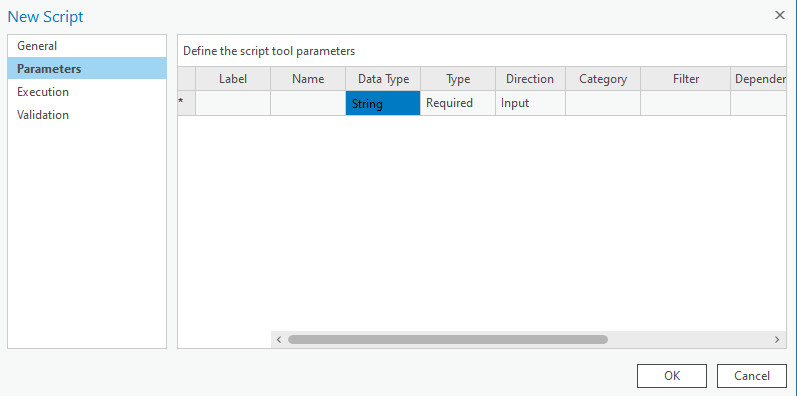Screen dimensions: 797x396
Task: Select the new row asterisk marker
Action: [x=187, y=103]
